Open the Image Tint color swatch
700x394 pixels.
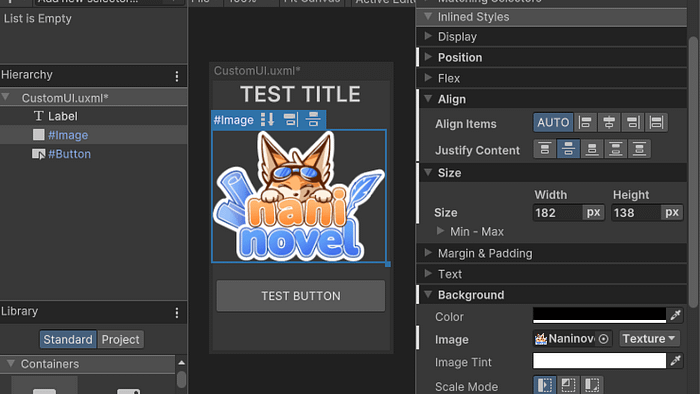point(600,361)
